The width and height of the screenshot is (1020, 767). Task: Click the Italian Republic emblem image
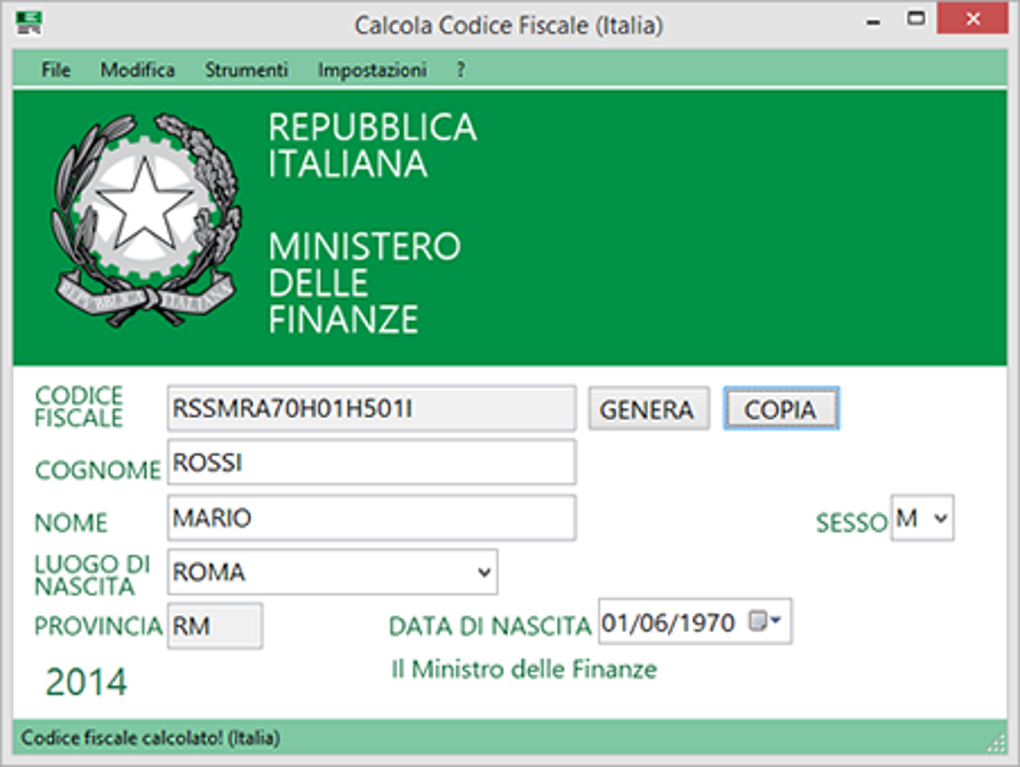[146, 220]
